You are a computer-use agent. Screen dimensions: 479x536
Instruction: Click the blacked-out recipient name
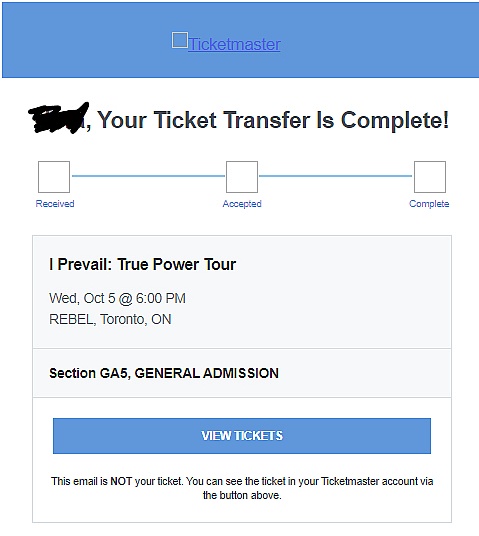click(58, 118)
